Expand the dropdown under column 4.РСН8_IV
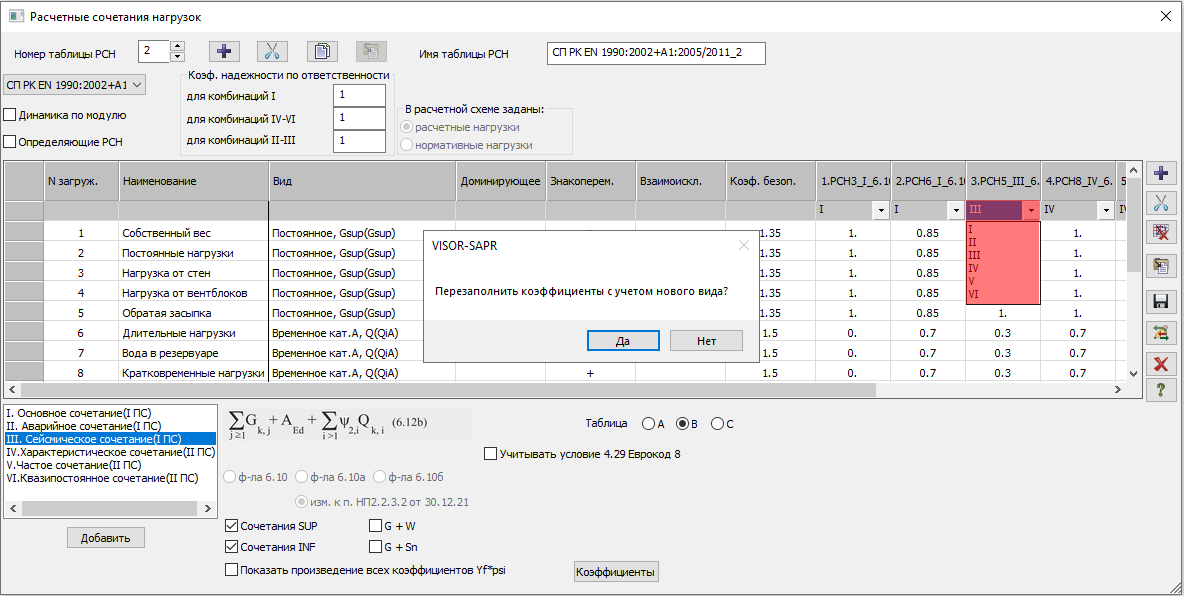The image size is (1184, 596). 1105,211
